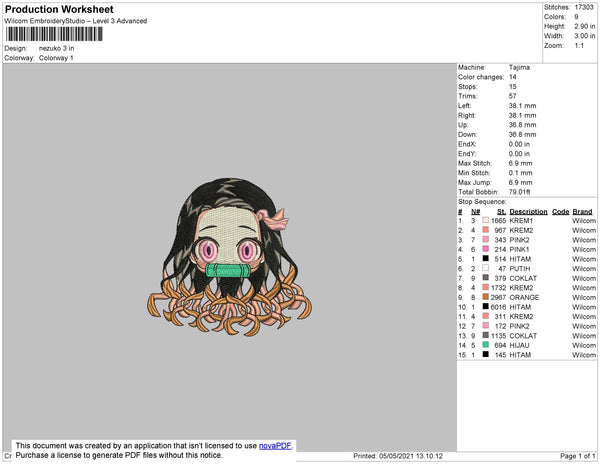The height and width of the screenshot is (464, 600).
Task: Click the KREM2 row with 1732 stitches
Action: pos(527,288)
